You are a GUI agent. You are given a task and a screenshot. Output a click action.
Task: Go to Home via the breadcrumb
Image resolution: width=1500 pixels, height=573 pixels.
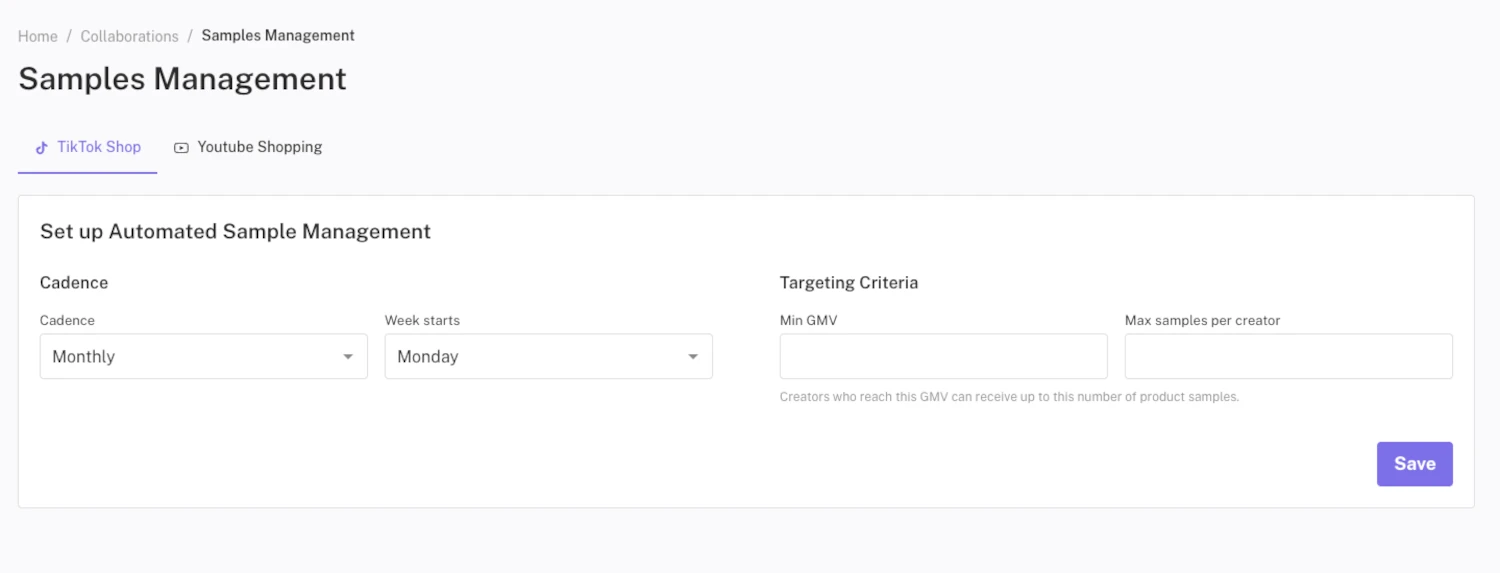[38, 36]
